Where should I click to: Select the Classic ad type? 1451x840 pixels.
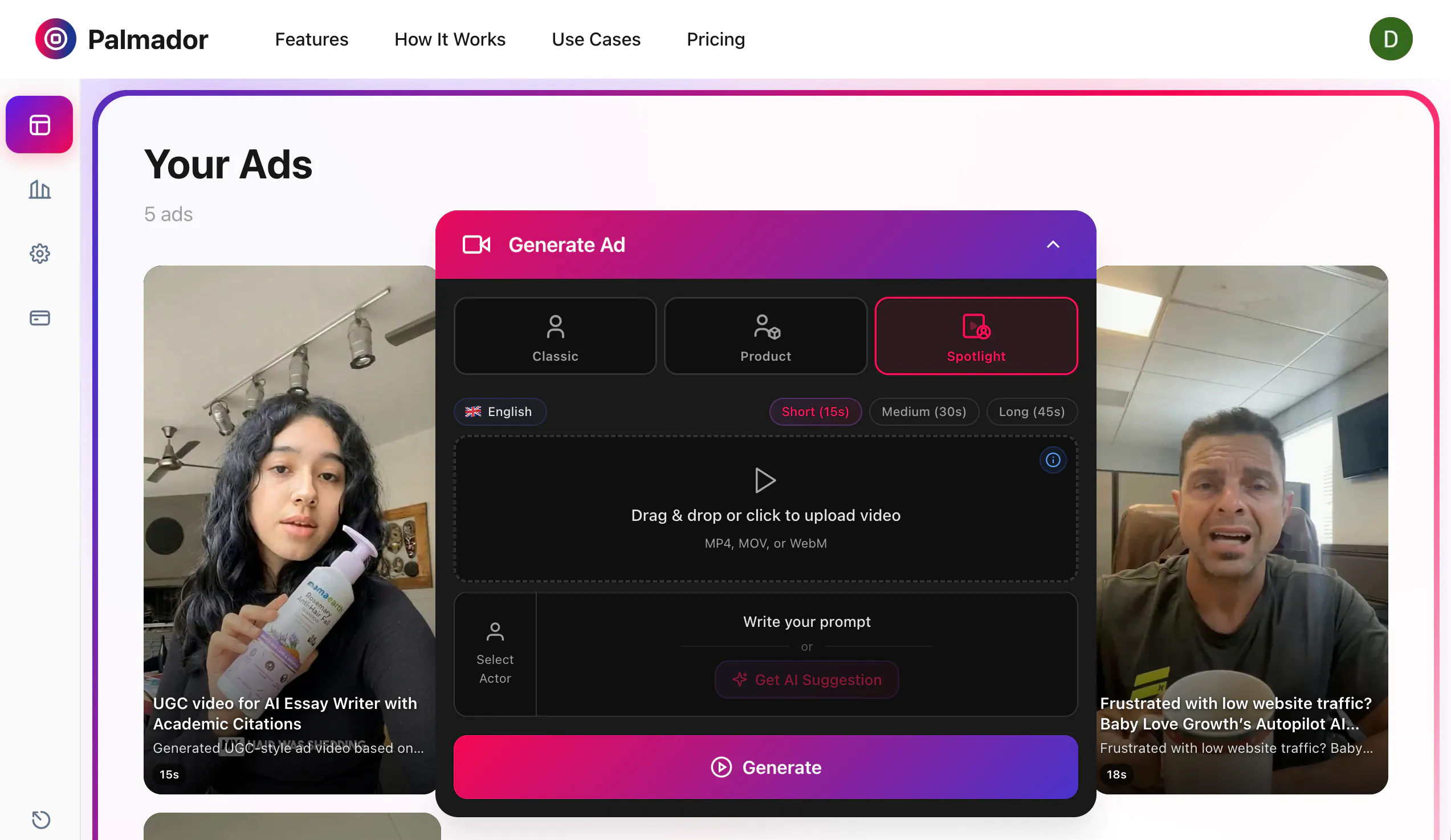[x=555, y=336]
